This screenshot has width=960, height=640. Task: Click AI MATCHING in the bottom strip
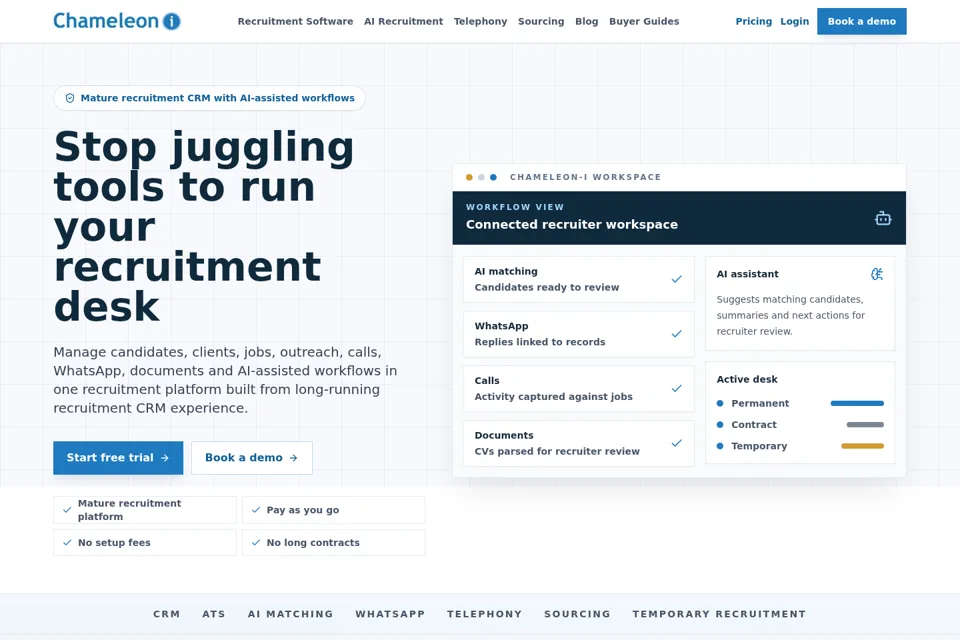[290, 614]
